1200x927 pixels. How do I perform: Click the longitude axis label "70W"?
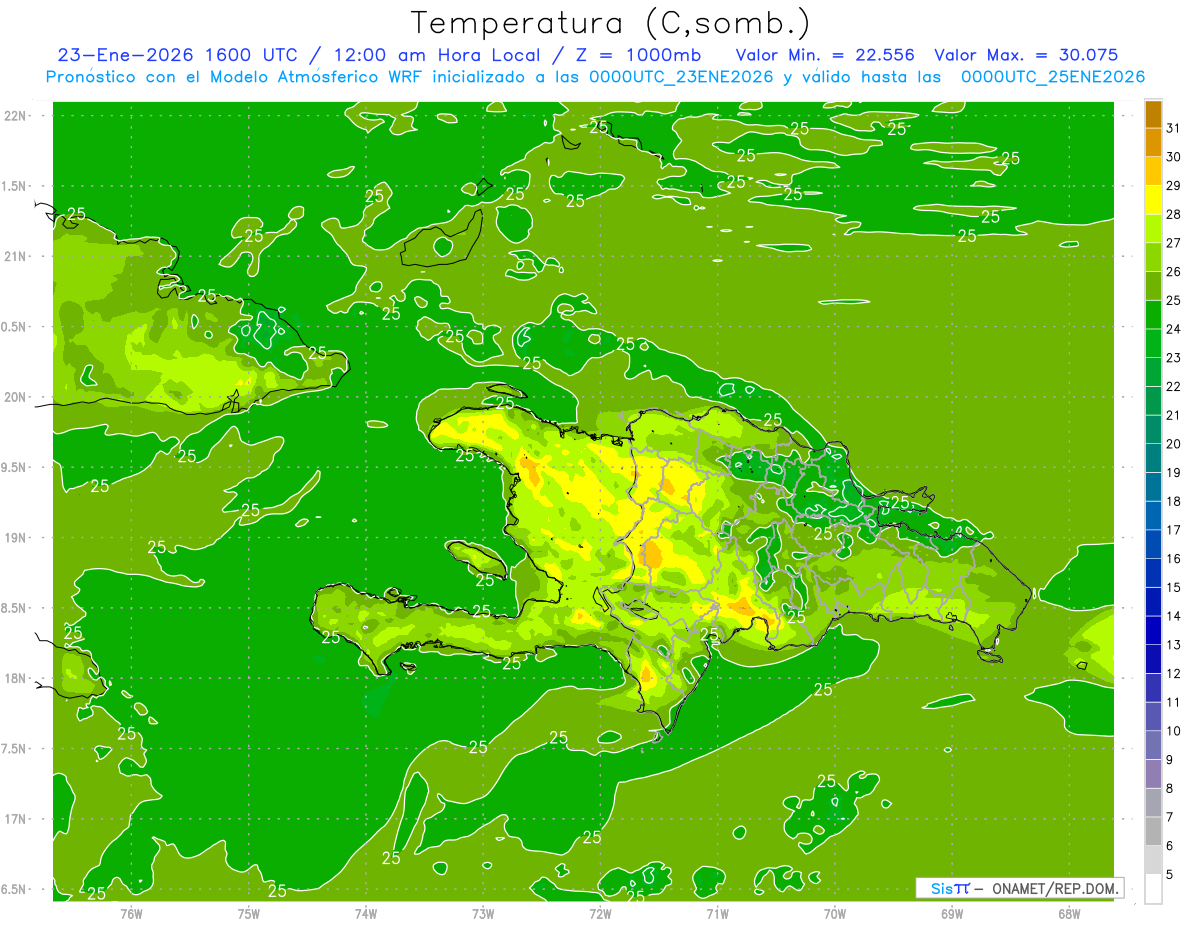click(835, 913)
